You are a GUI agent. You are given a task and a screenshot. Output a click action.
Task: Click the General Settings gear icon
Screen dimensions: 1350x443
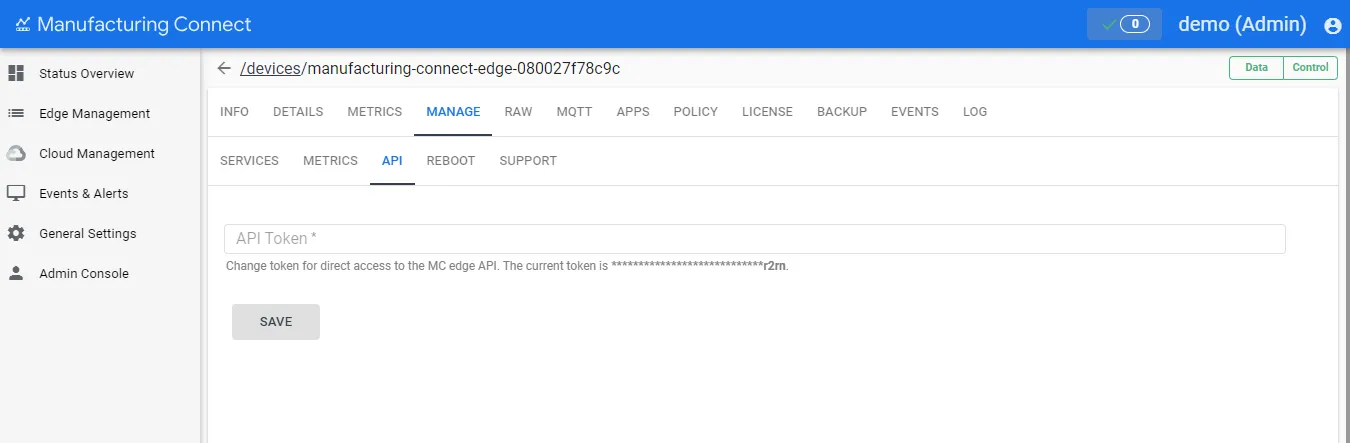(x=16, y=233)
